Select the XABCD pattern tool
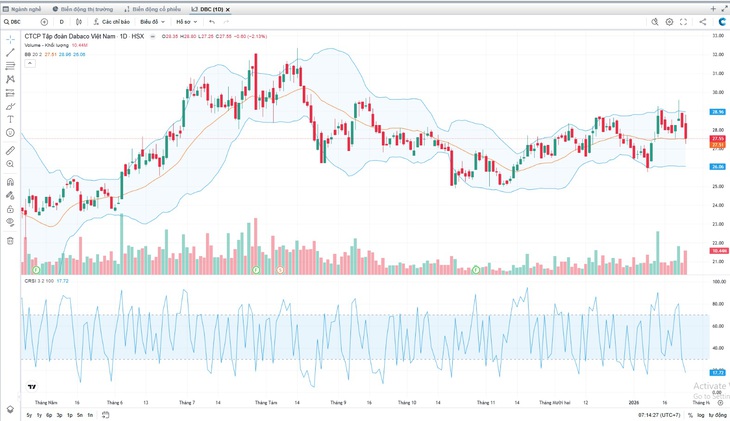This screenshot has width=730, height=421. point(10,80)
